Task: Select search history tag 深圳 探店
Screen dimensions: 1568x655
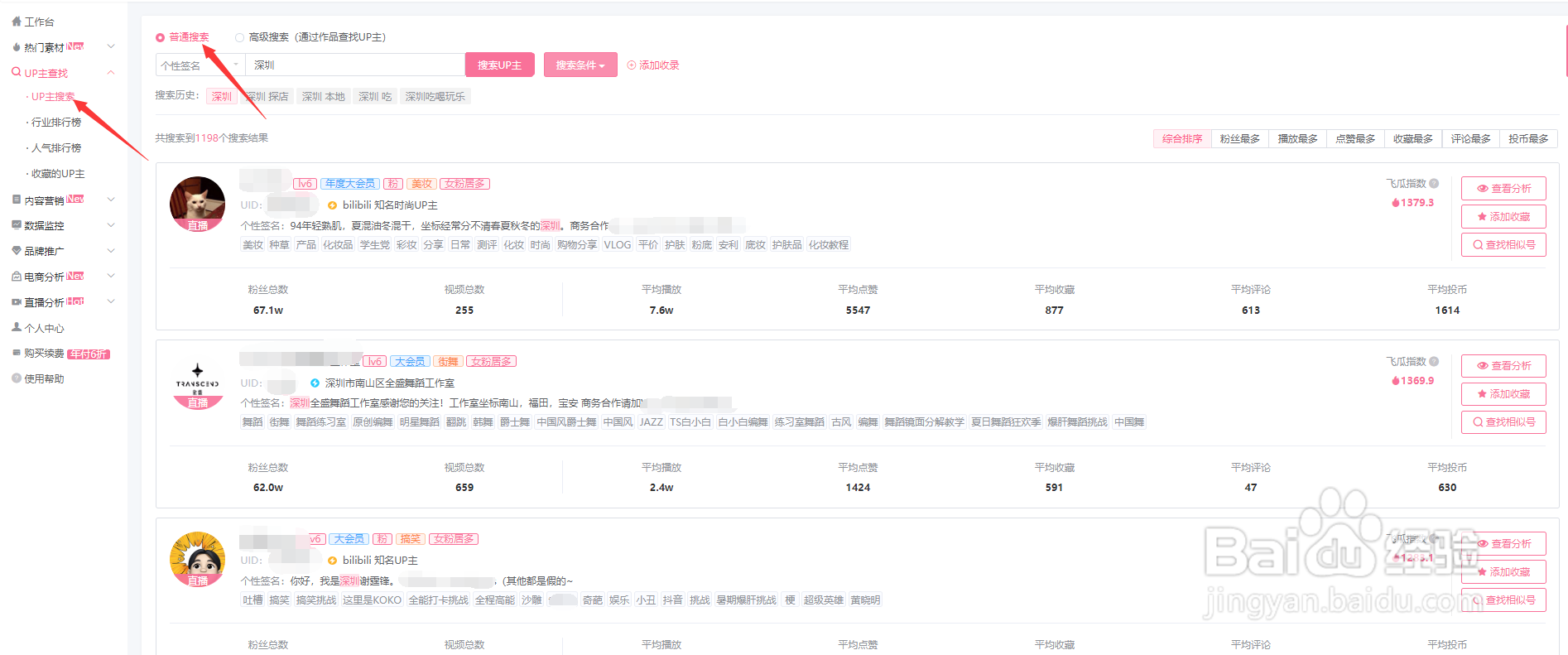Action: pyautogui.click(x=268, y=97)
